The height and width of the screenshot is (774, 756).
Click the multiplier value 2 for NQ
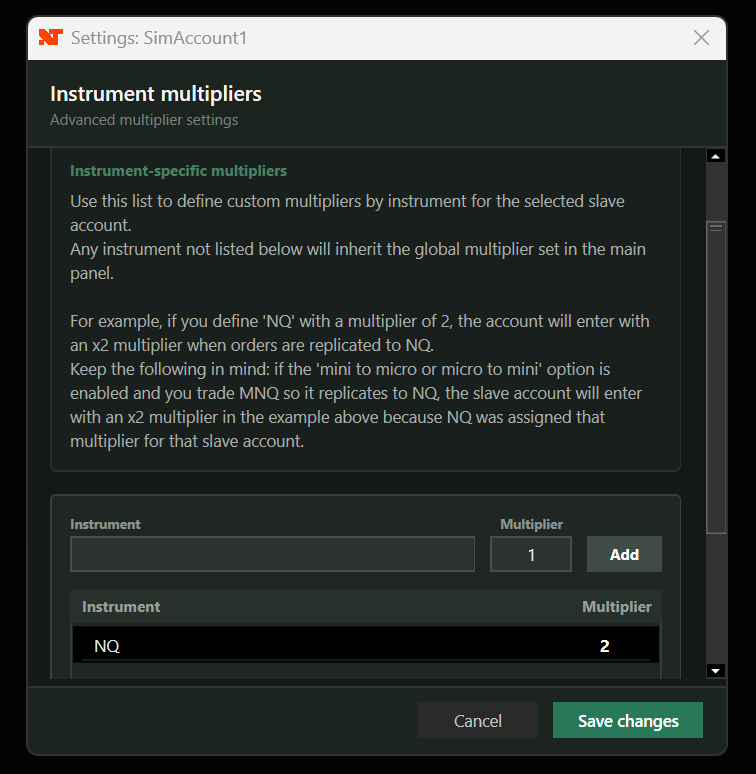click(x=605, y=646)
